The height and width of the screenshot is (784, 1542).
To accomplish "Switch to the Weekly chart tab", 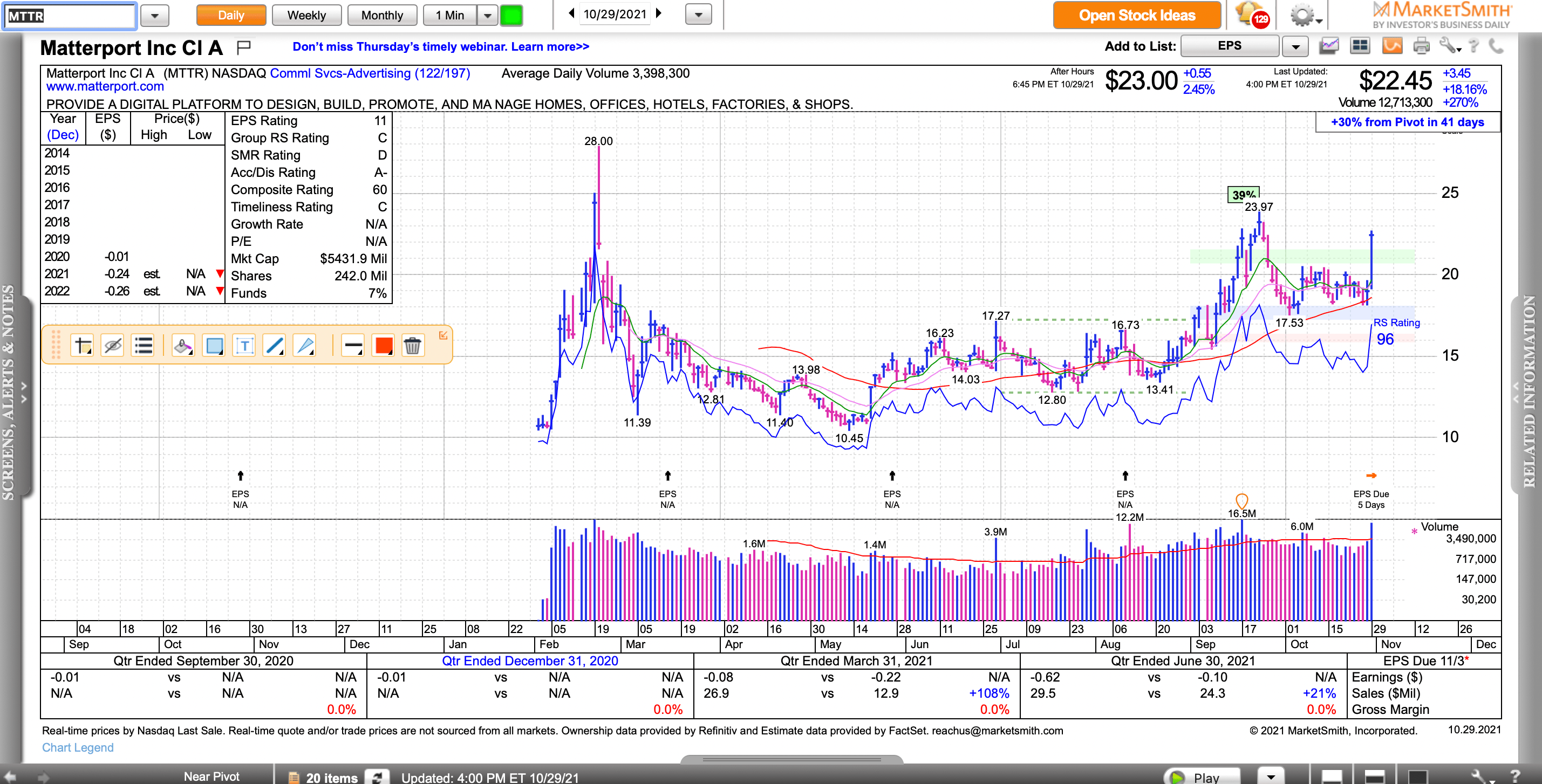I will (x=306, y=15).
